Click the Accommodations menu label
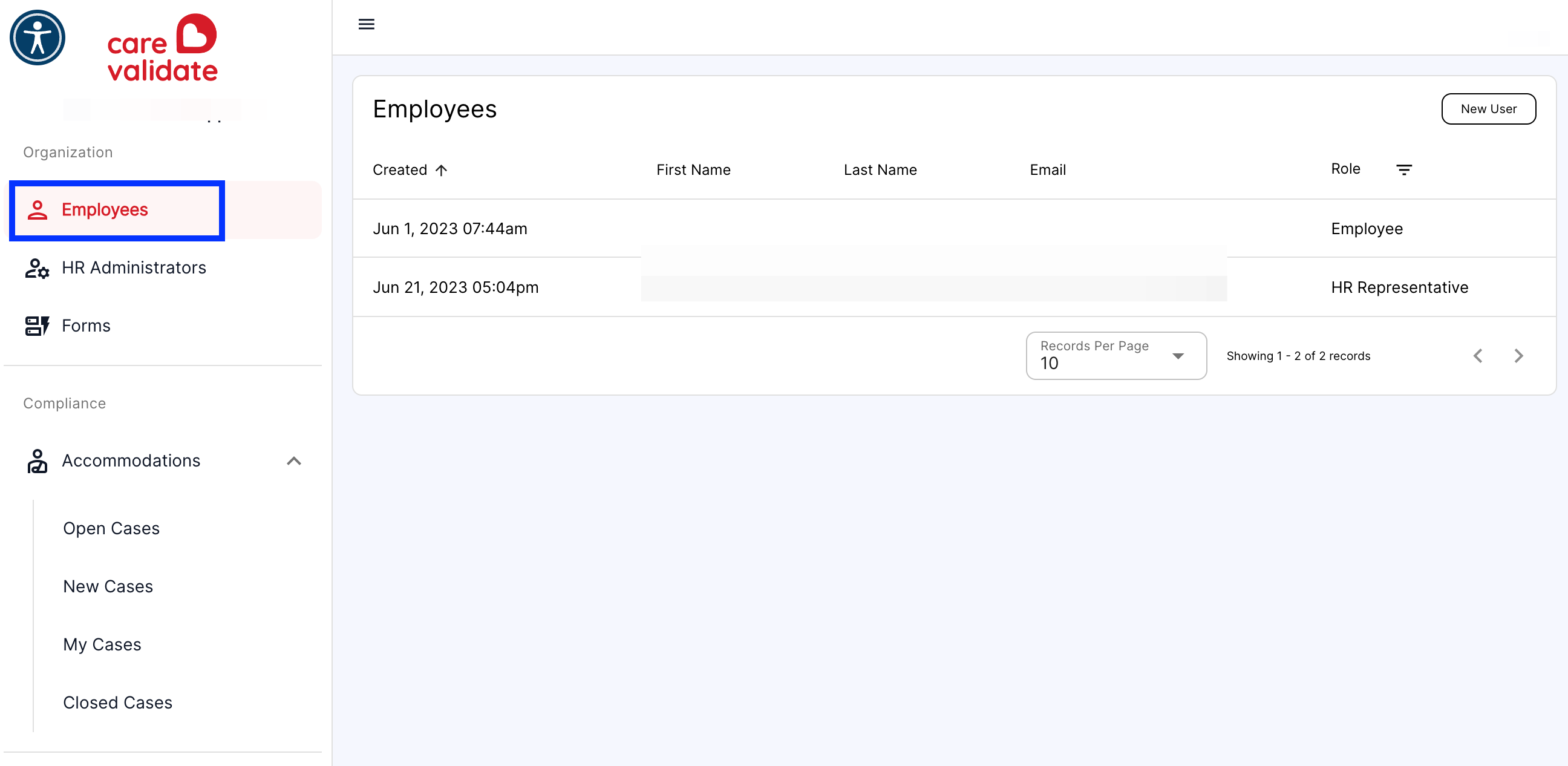Viewport: 1568px width, 766px height. [x=131, y=461]
